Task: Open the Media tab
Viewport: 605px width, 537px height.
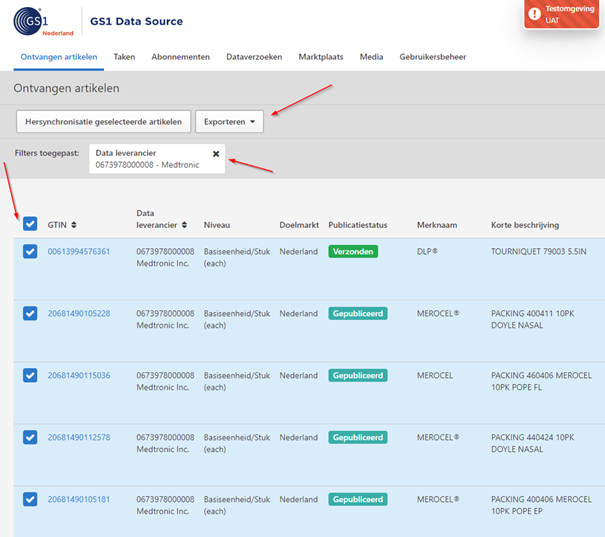Action: click(x=371, y=57)
